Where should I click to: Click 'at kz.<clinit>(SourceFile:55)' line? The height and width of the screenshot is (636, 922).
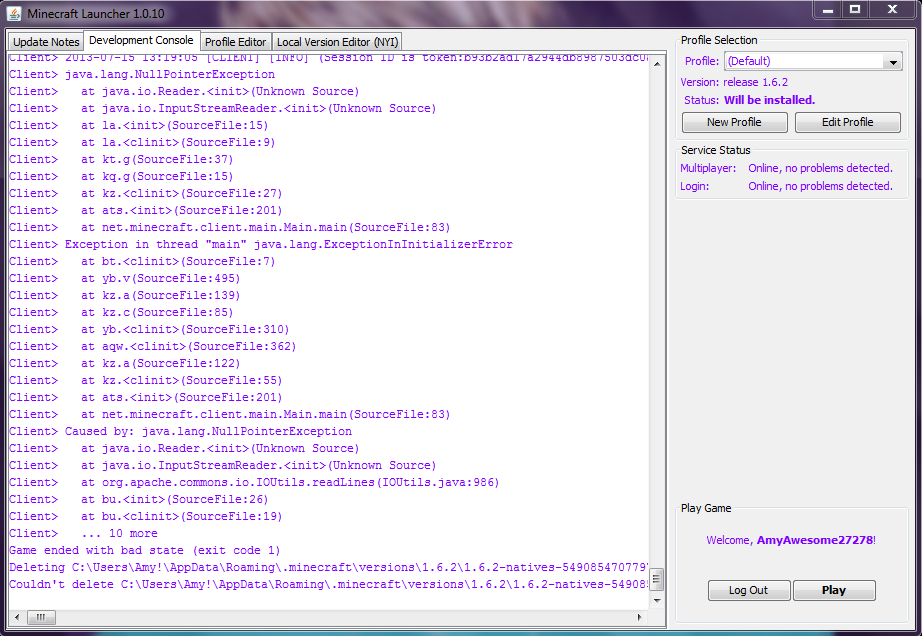pyautogui.click(x=146, y=380)
